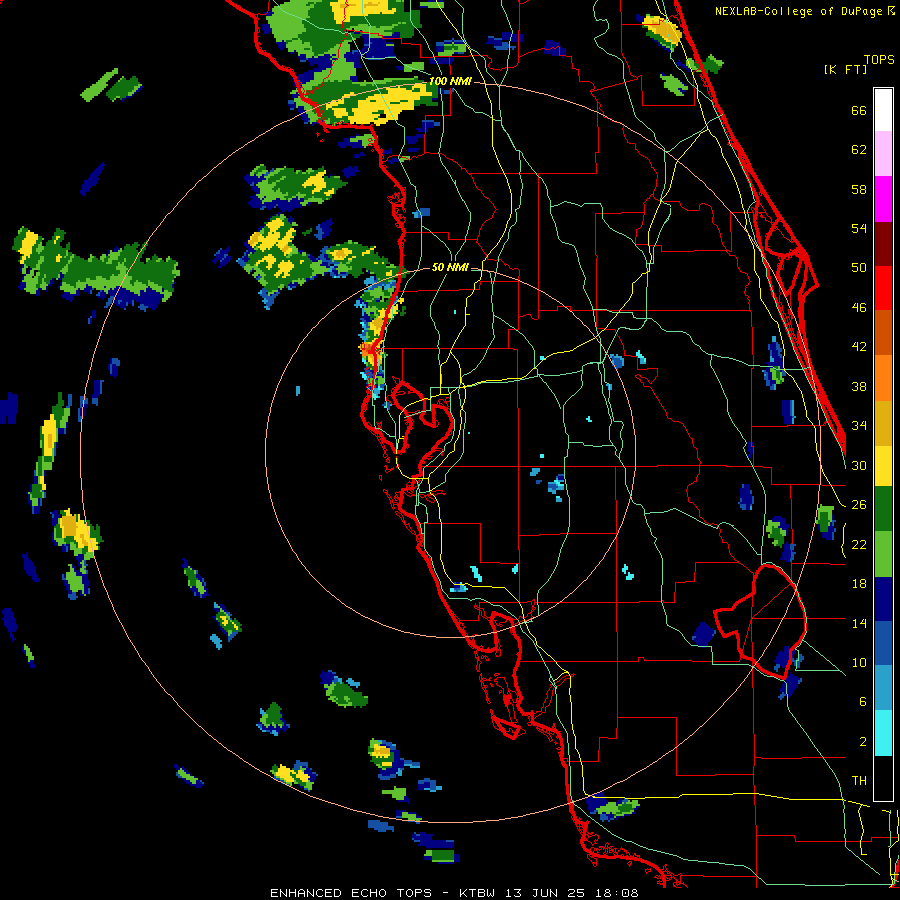Click the gold 38 kft legend swatch
The width and height of the screenshot is (900, 900).
[883, 423]
